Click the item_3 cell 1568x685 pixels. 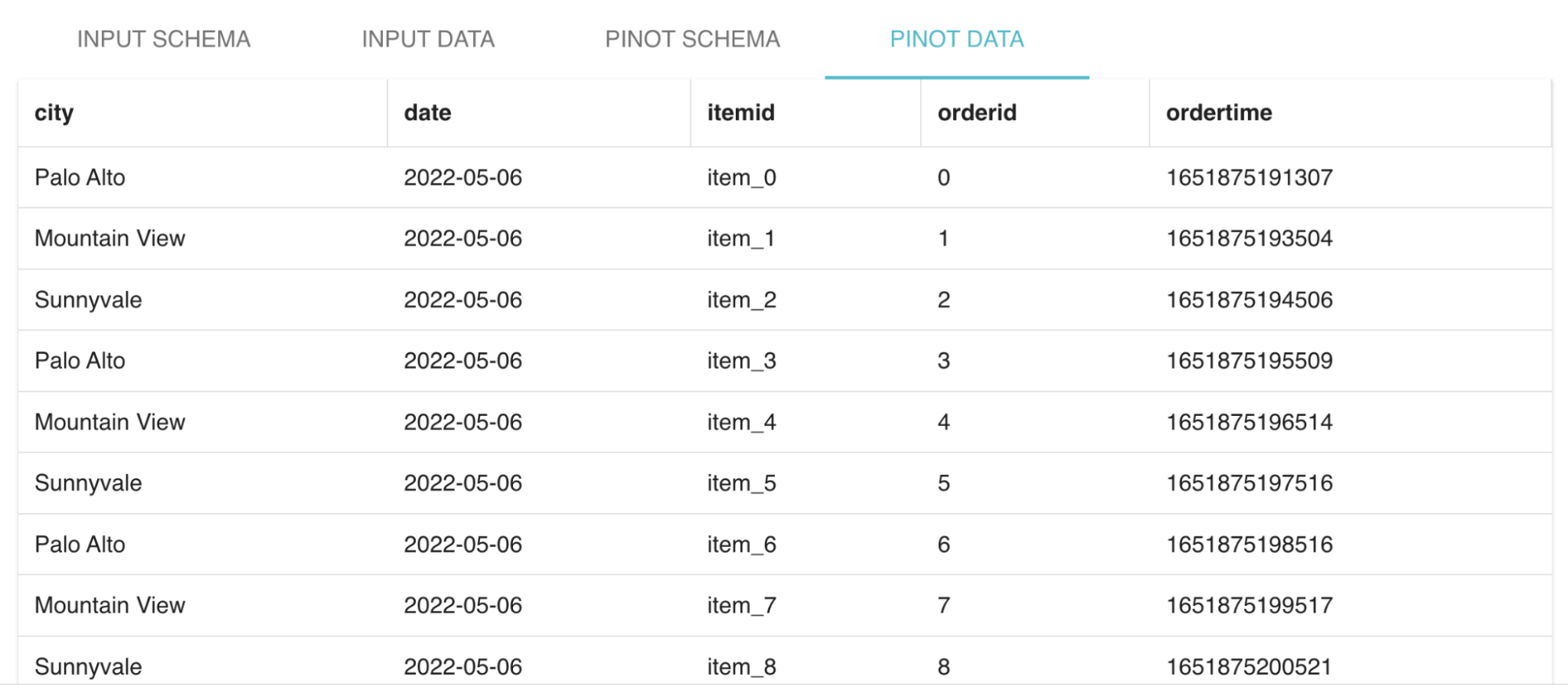pyautogui.click(x=738, y=361)
